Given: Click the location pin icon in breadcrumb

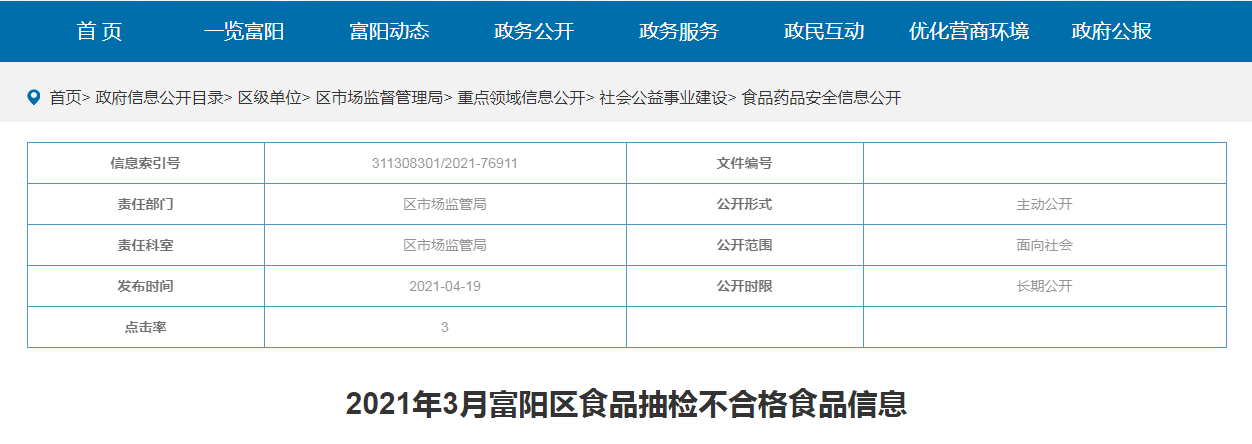Looking at the screenshot, I should point(34,97).
